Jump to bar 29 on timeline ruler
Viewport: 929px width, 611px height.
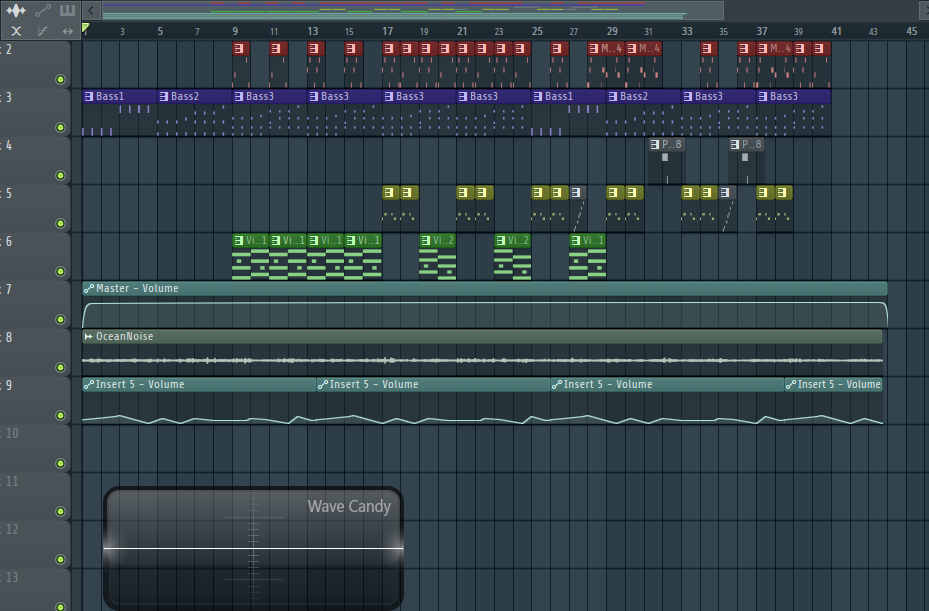coord(612,31)
